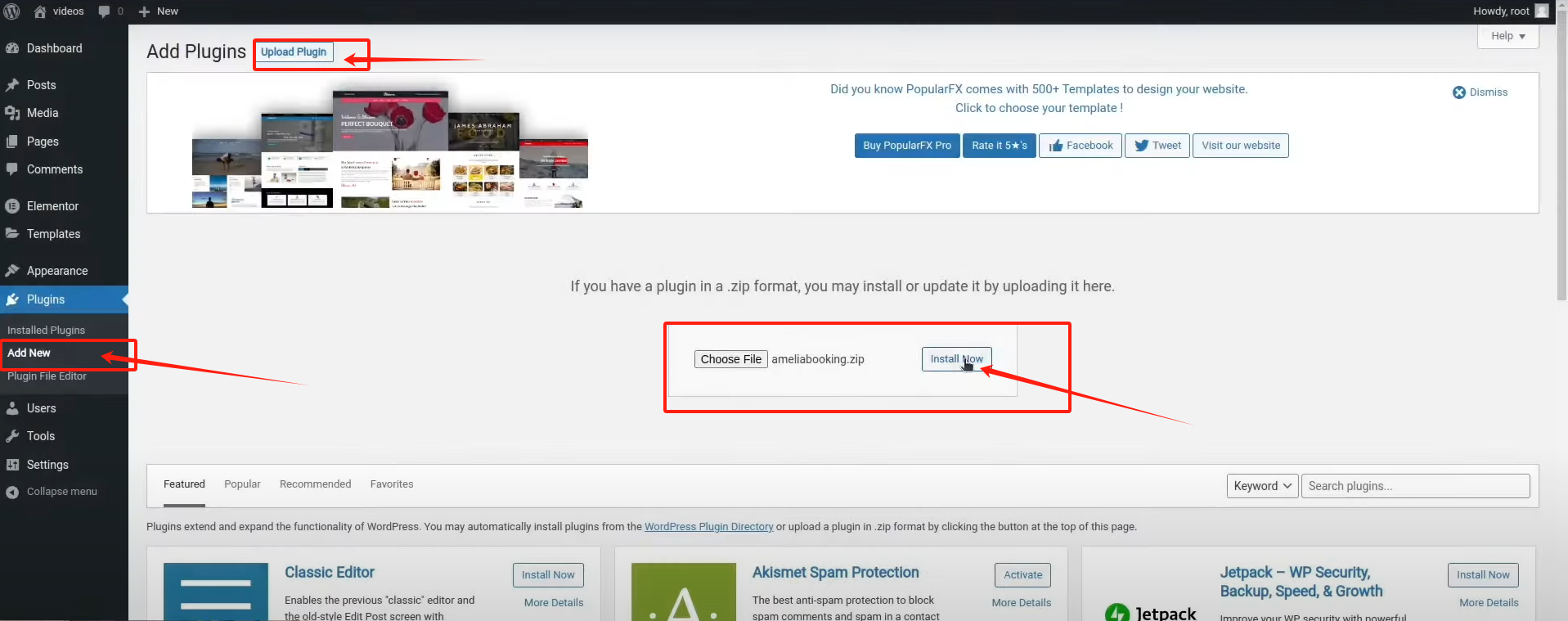The image size is (1568, 621).
Task: Click Install Now for uploaded zip
Action: point(957,359)
